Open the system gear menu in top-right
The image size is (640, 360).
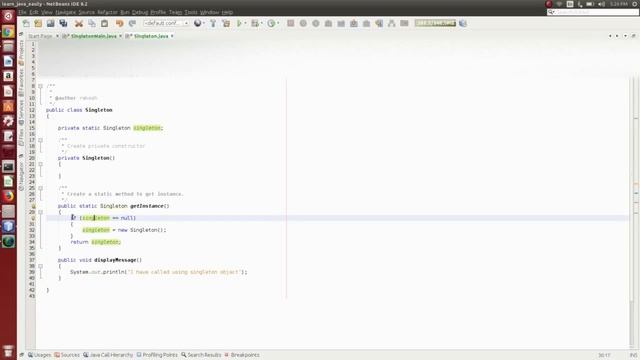(635, 4)
